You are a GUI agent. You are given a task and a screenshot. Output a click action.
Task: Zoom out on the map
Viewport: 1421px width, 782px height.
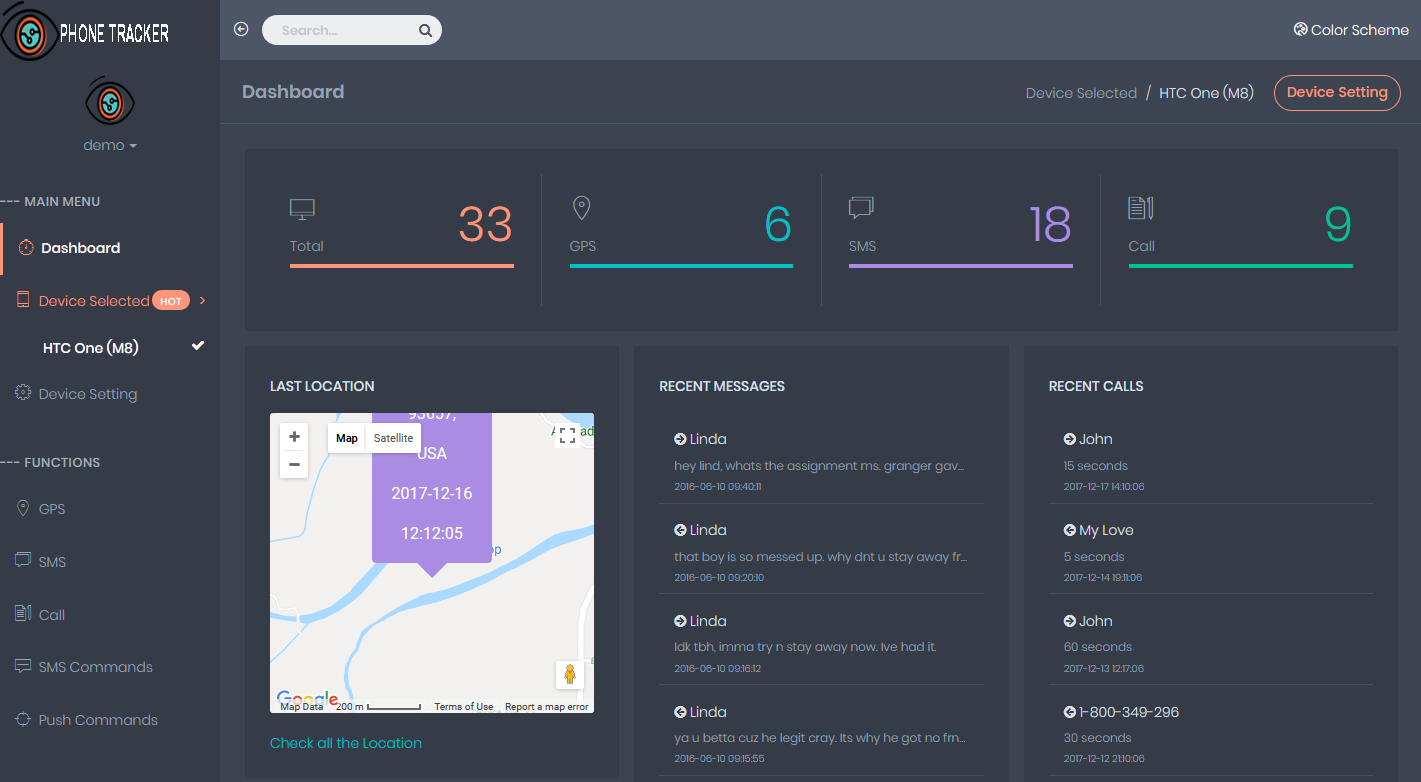click(294, 464)
